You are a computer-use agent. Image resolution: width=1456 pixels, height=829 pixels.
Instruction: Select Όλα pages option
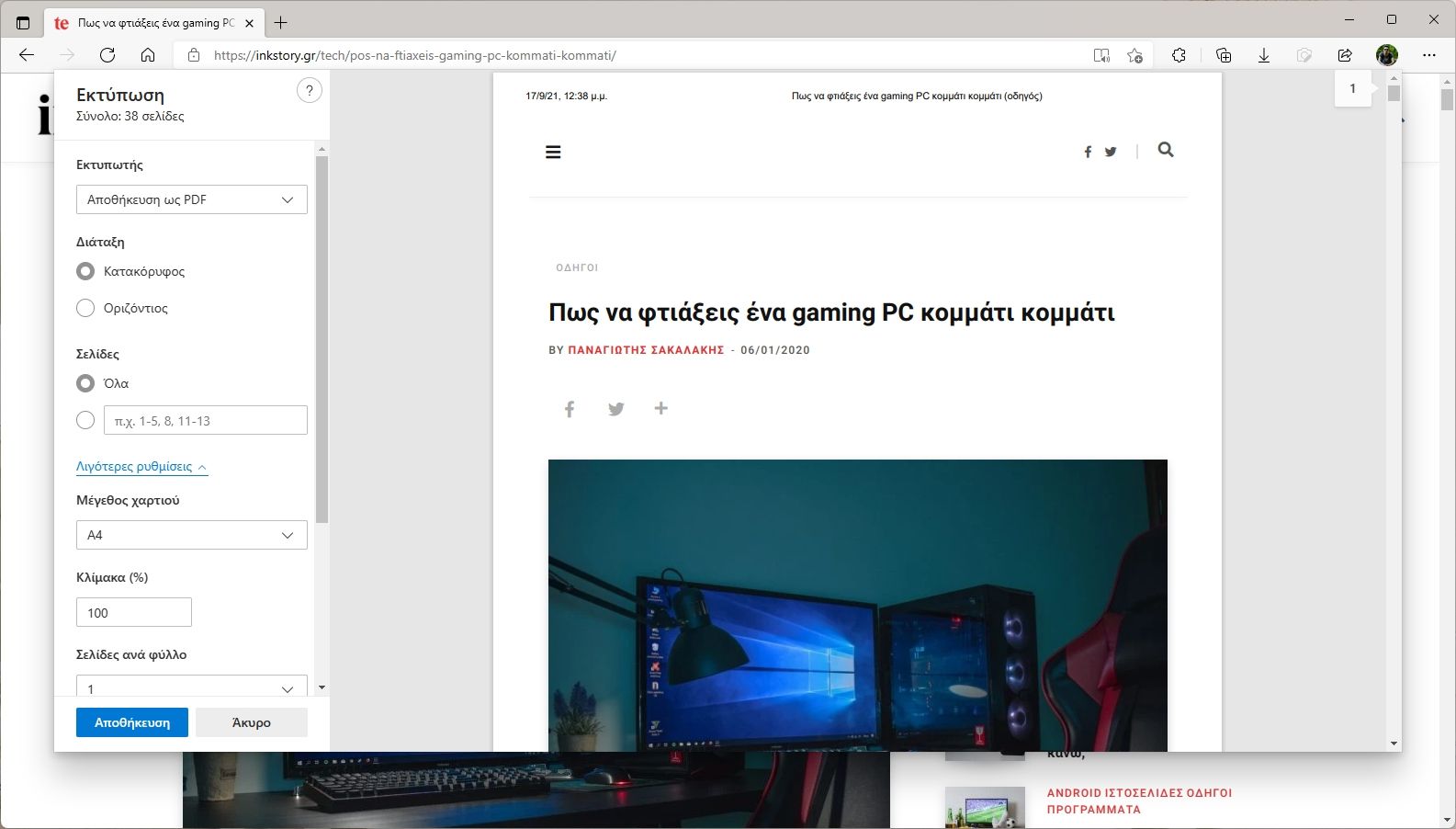point(85,383)
